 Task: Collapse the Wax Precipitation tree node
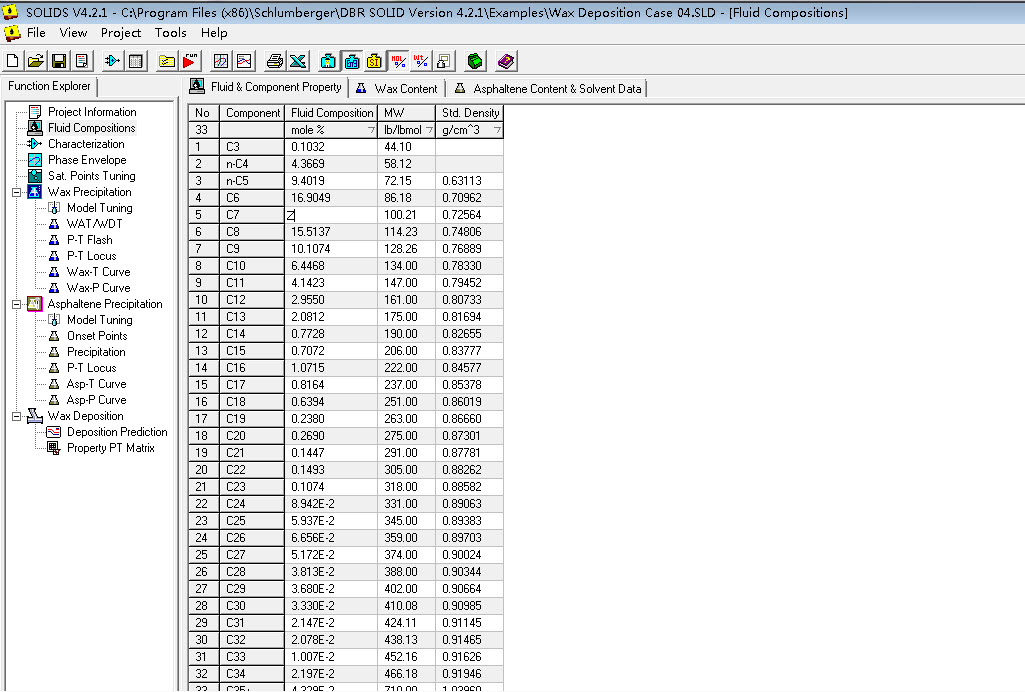coord(16,192)
